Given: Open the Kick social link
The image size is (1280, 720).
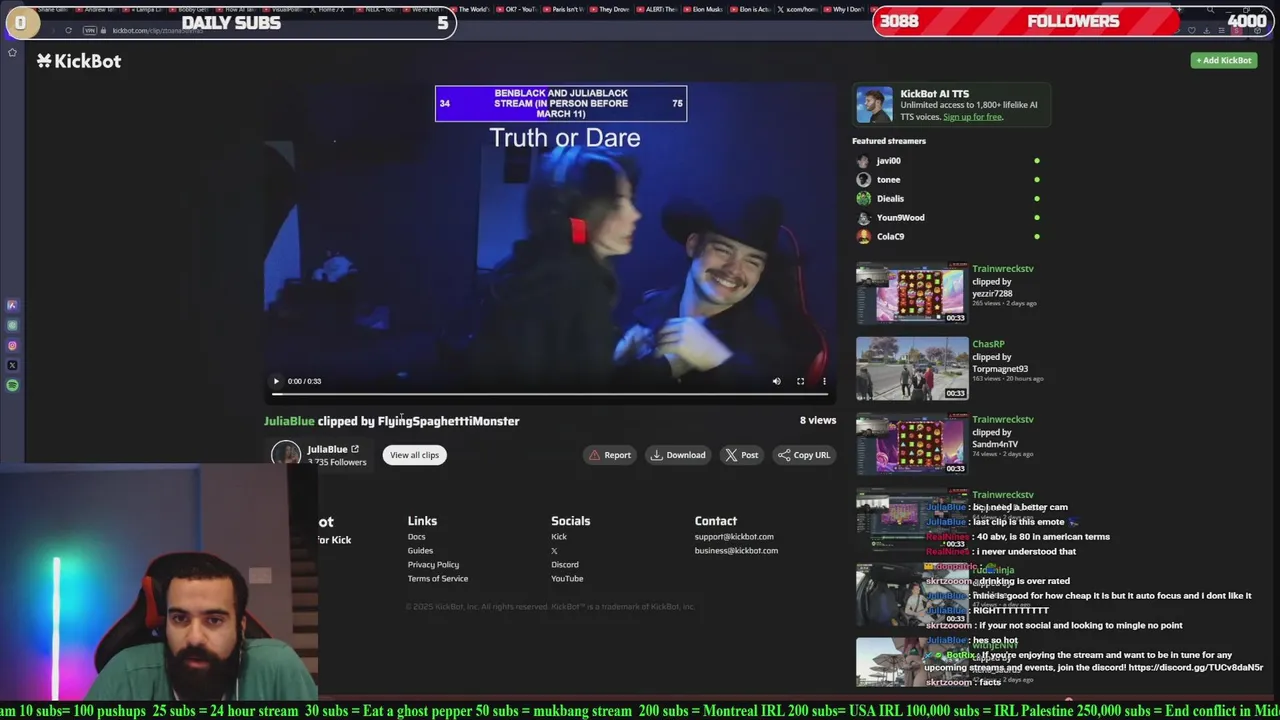Looking at the screenshot, I should click(558, 537).
